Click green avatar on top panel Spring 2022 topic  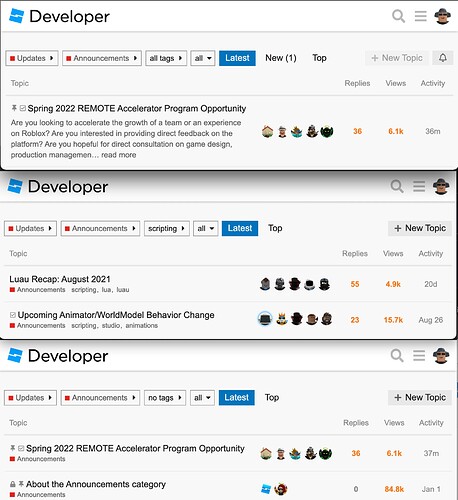(327, 132)
